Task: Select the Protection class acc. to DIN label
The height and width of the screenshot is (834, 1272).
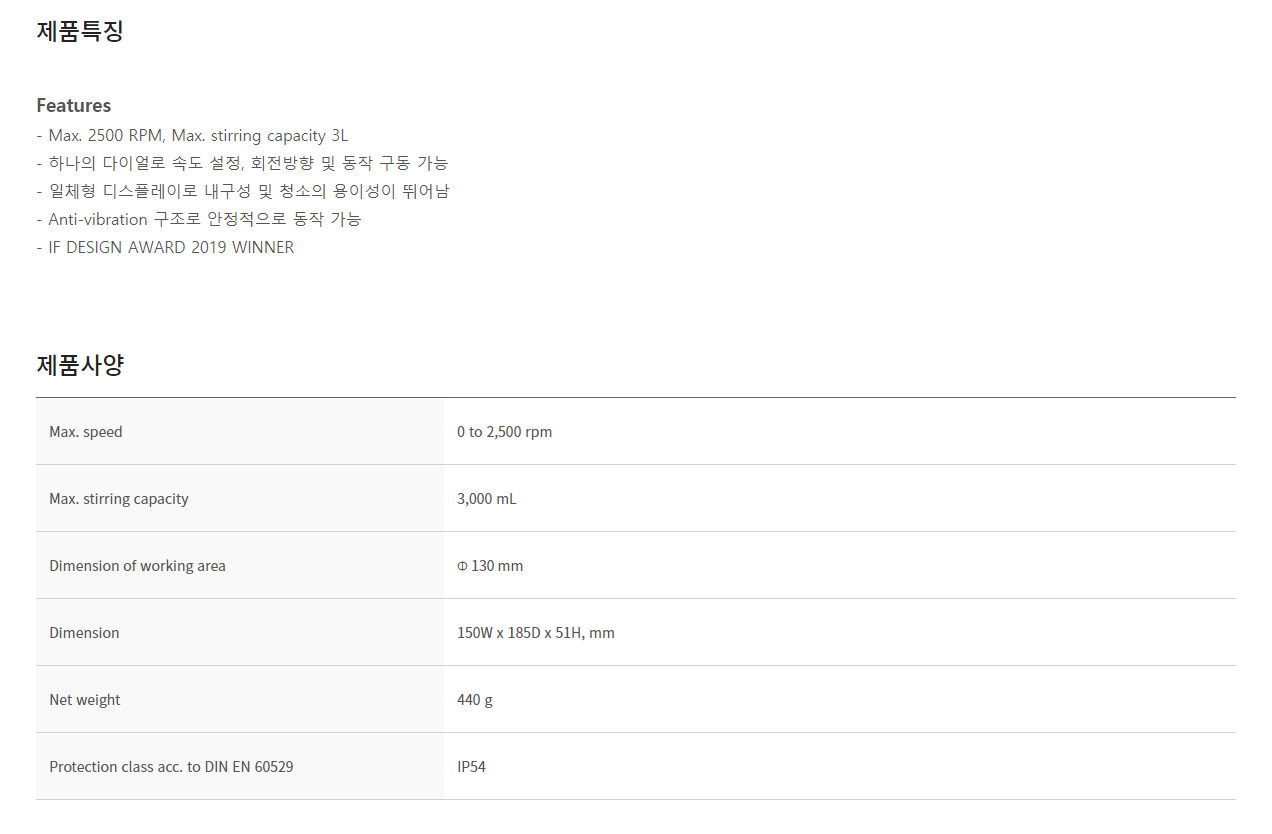Action: [171, 767]
